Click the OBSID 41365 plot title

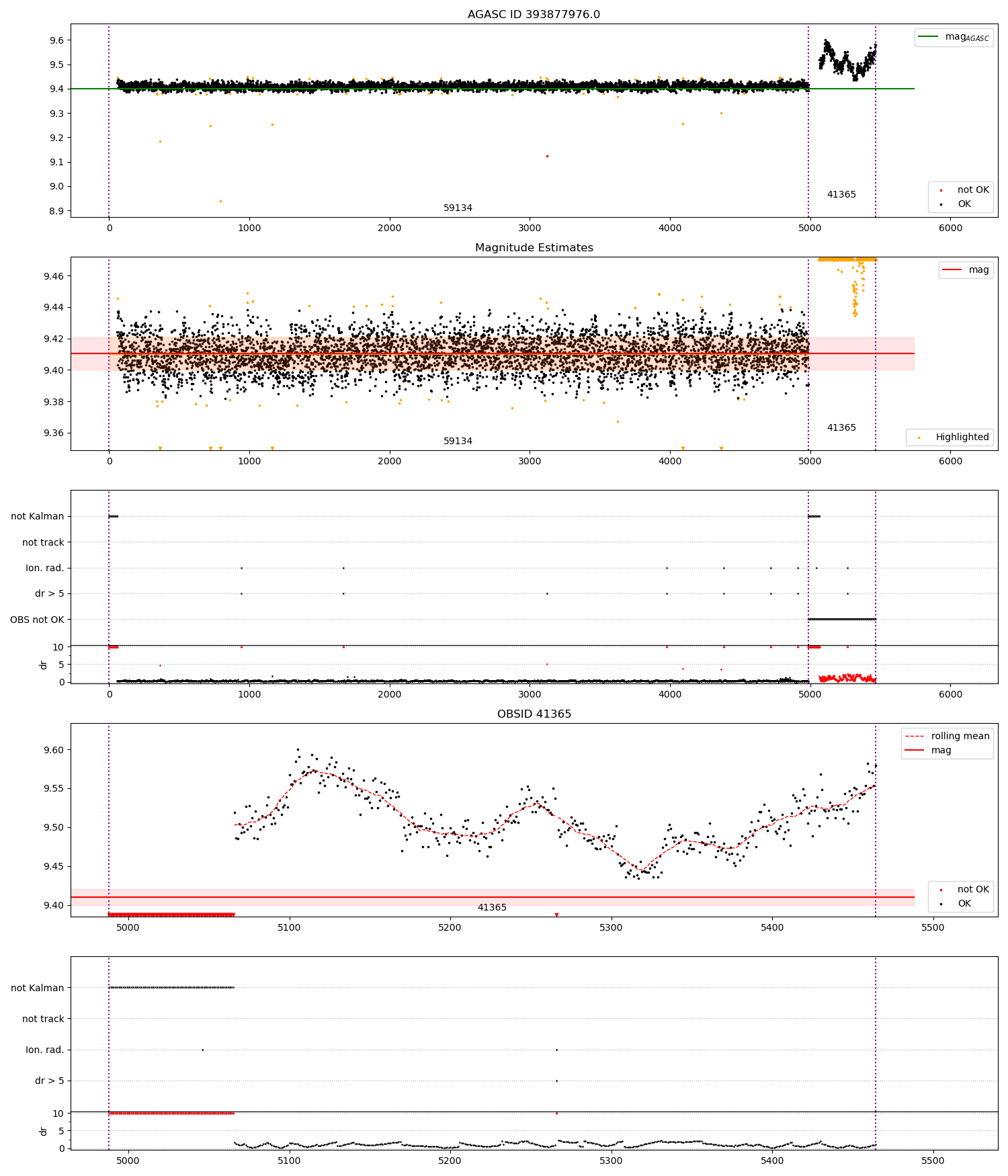click(x=534, y=714)
